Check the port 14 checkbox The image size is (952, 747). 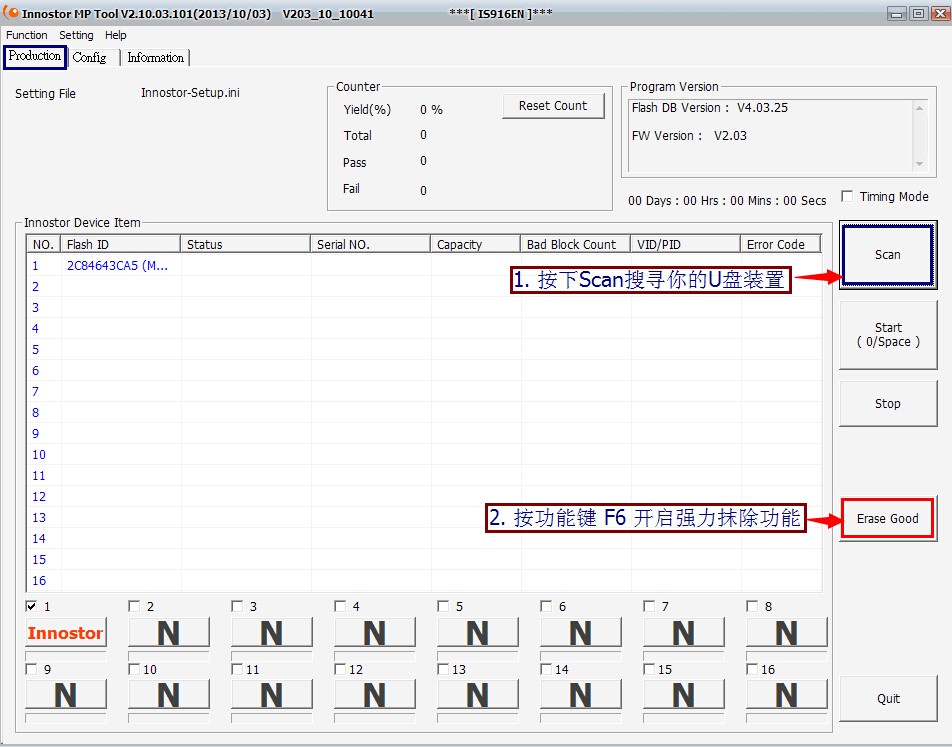(x=546, y=669)
